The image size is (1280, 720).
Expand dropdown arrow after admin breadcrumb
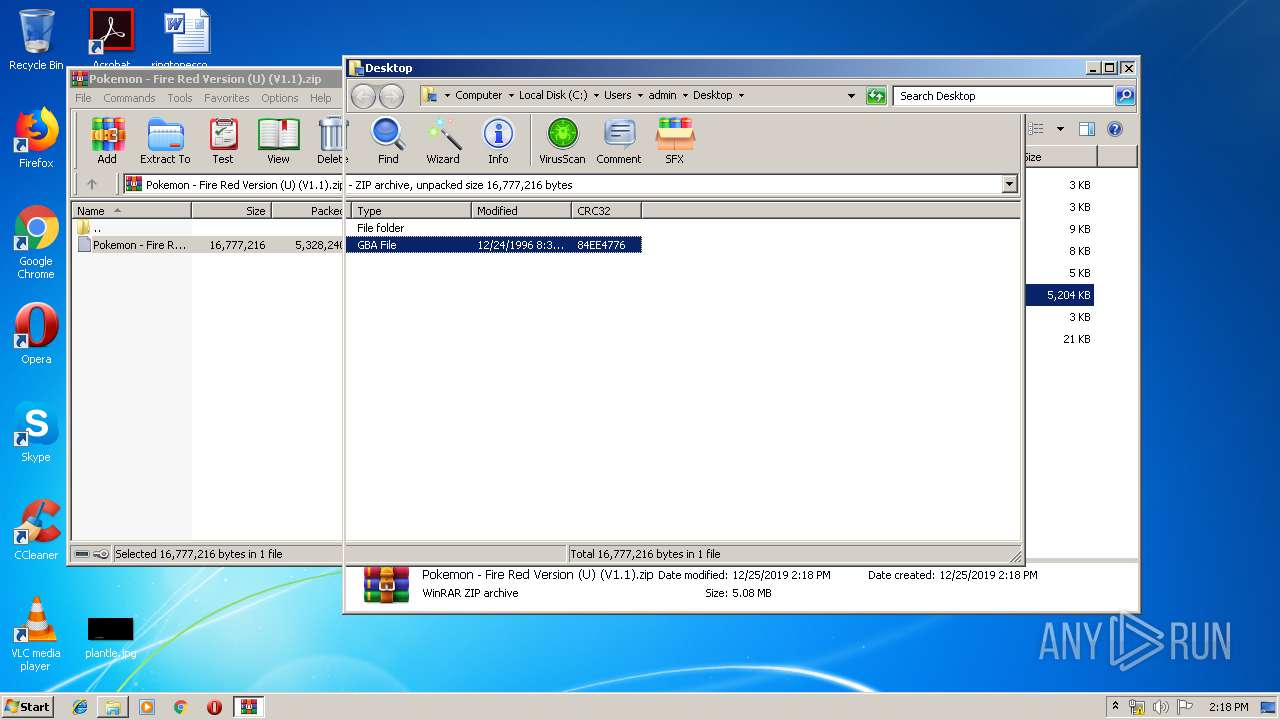coord(685,96)
